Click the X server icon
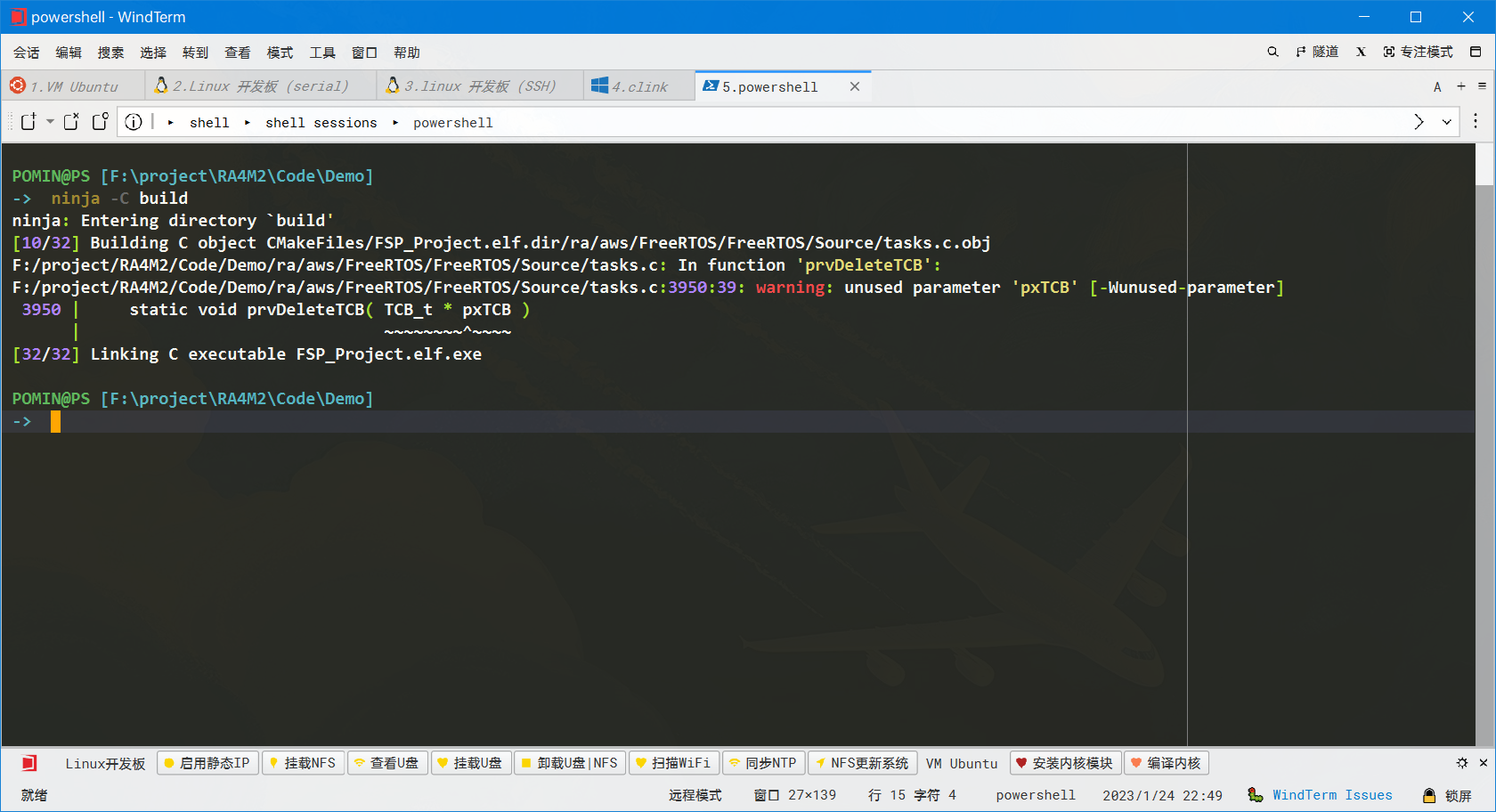The width and height of the screenshot is (1496, 812). [1361, 52]
